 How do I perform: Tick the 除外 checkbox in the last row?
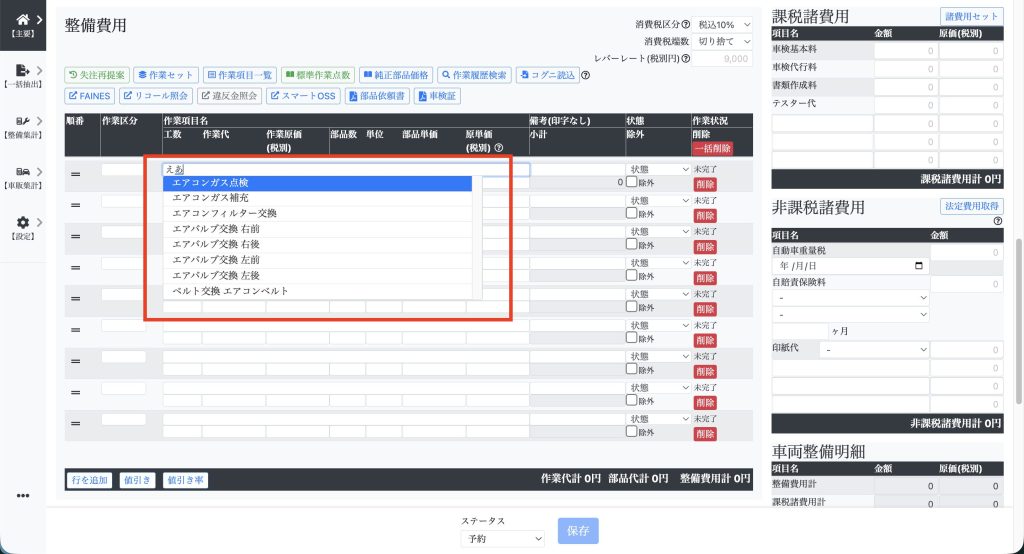631,433
